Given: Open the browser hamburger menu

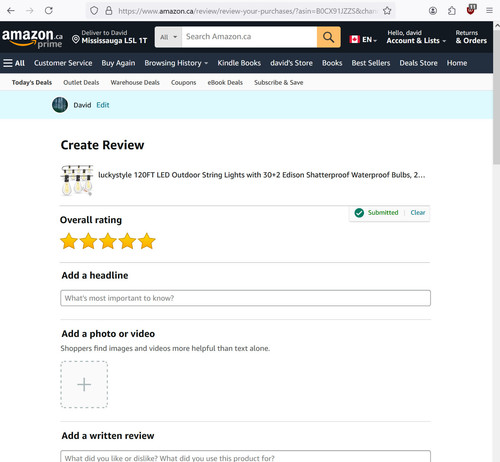Looking at the screenshot, I should click(x=489, y=11).
